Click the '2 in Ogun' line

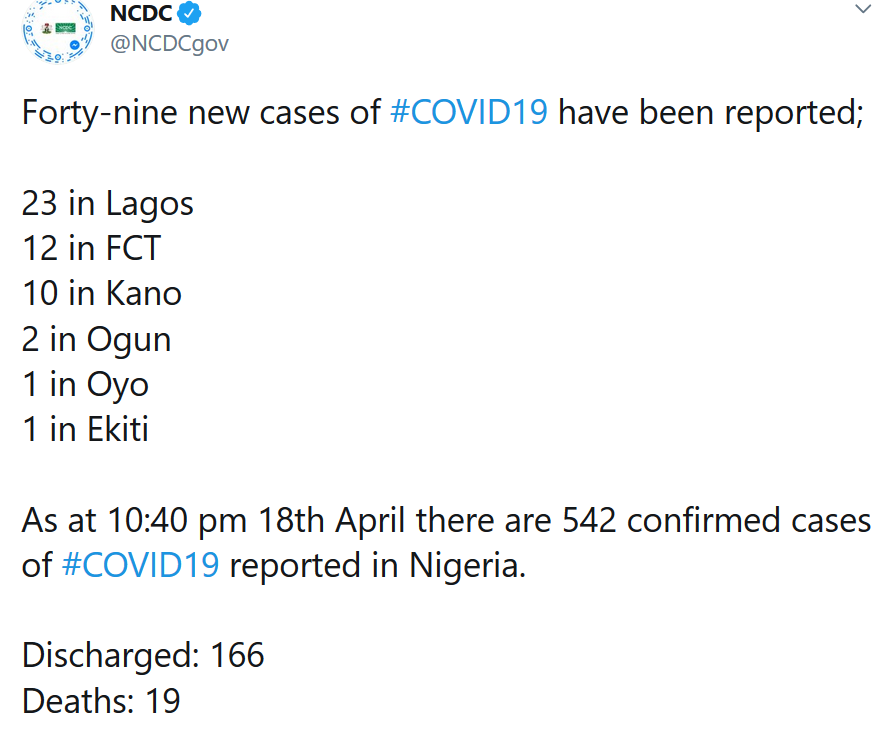point(96,340)
